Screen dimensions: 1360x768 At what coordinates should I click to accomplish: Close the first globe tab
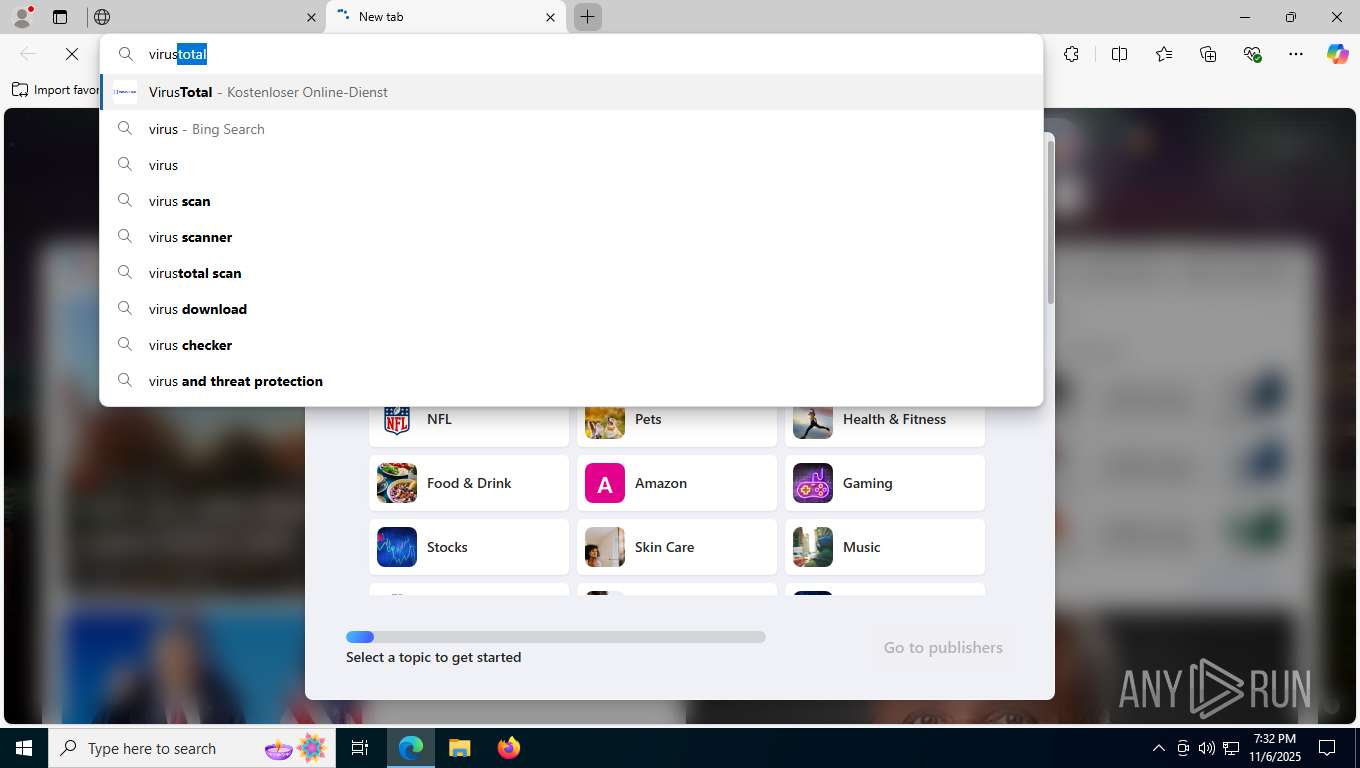click(x=311, y=17)
